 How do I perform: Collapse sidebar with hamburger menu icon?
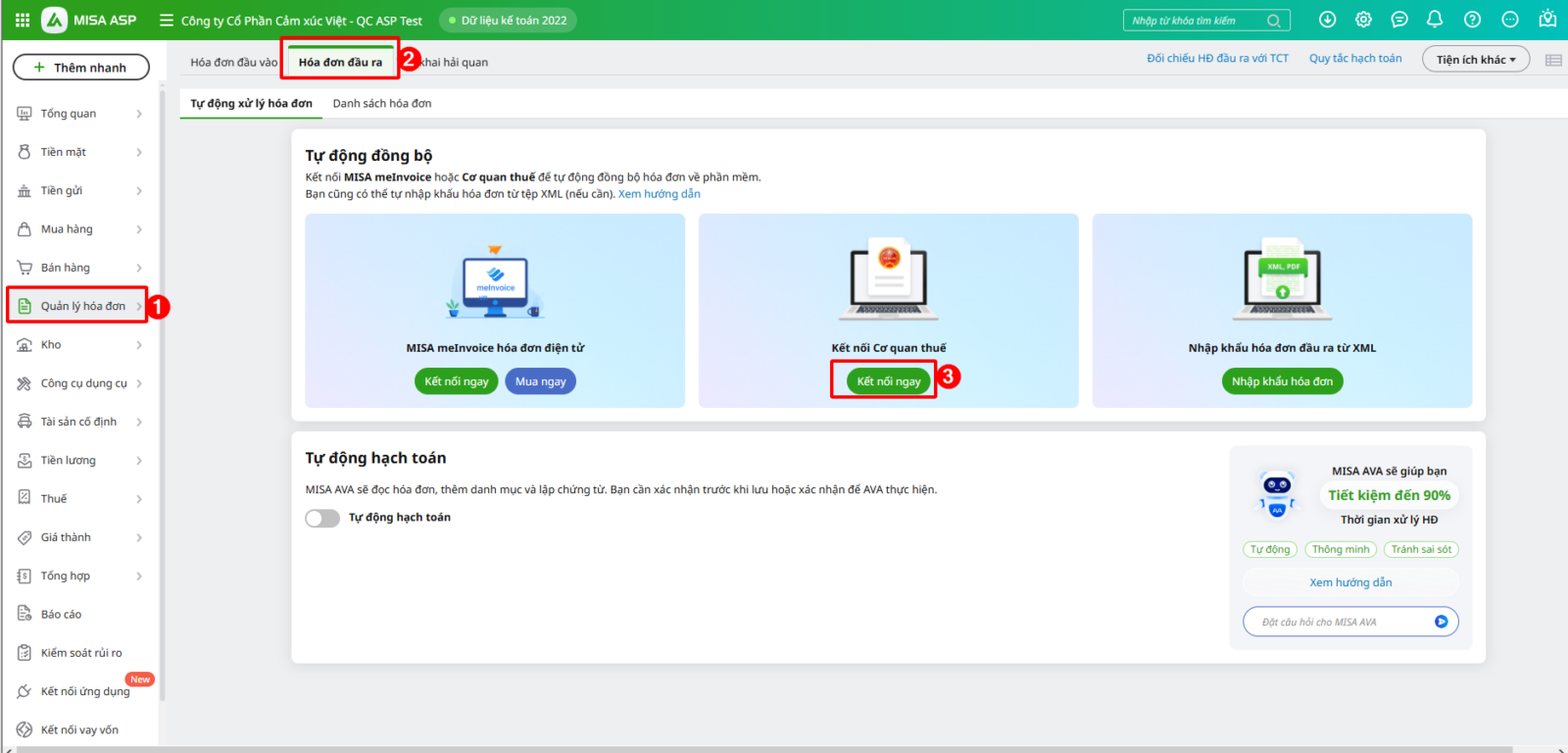167,21
